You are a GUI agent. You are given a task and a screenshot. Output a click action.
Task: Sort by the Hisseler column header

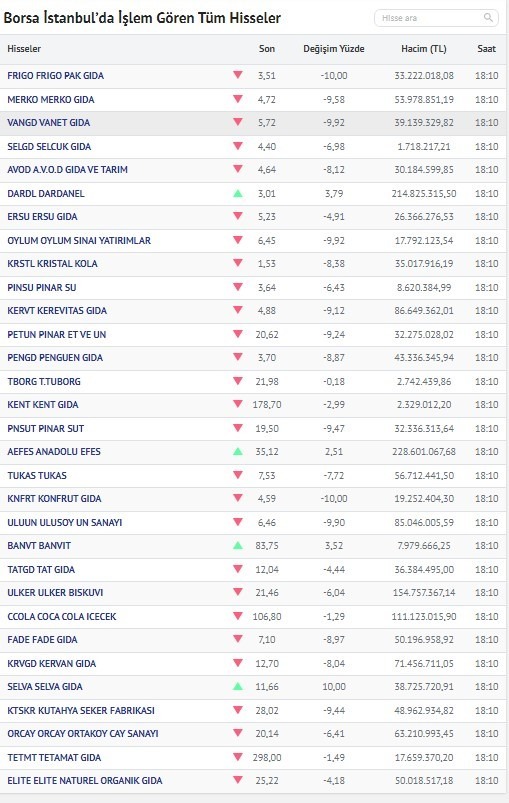click(x=24, y=49)
